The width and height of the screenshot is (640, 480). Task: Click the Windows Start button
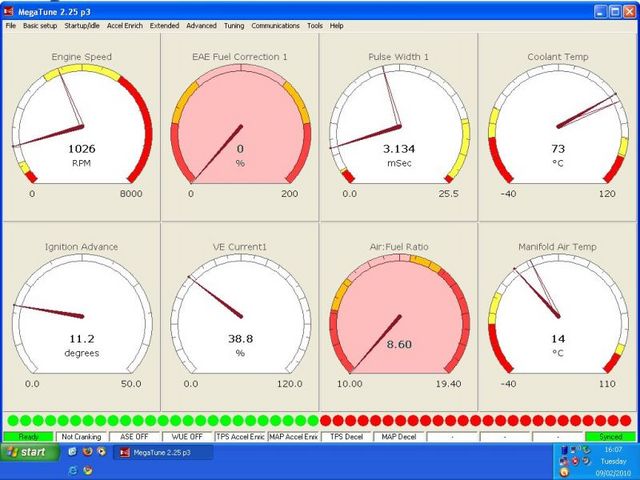pyautogui.click(x=27, y=453)
